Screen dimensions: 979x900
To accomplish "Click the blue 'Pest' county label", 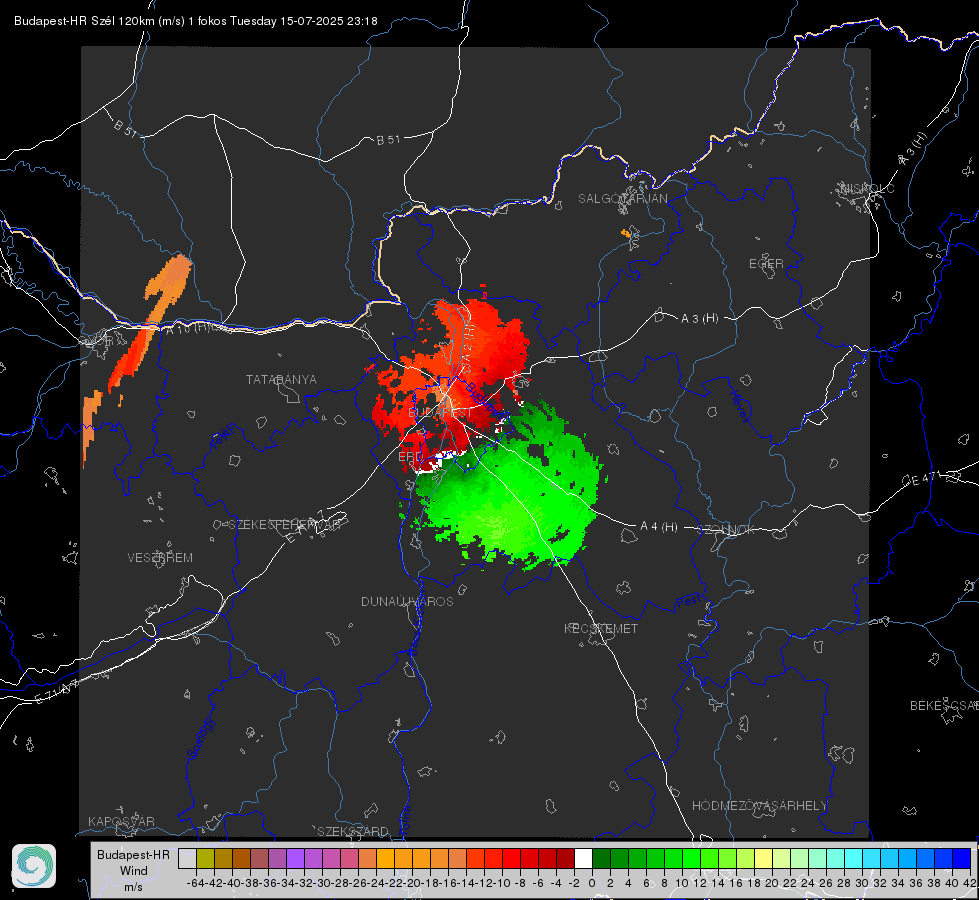I will click(689, 602).
